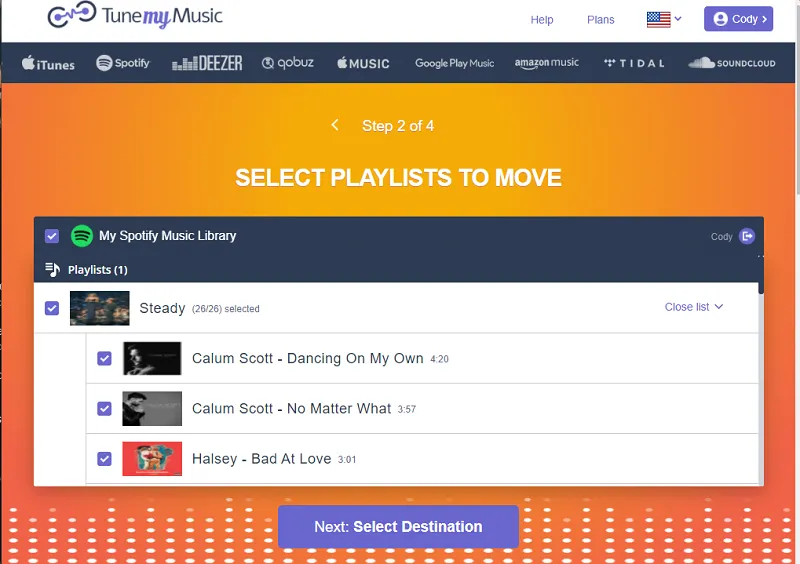Uncheck the Steady playlist checkbox
Image resolution: width=800 pixels, height=564 pixels.
coord(52,308)
